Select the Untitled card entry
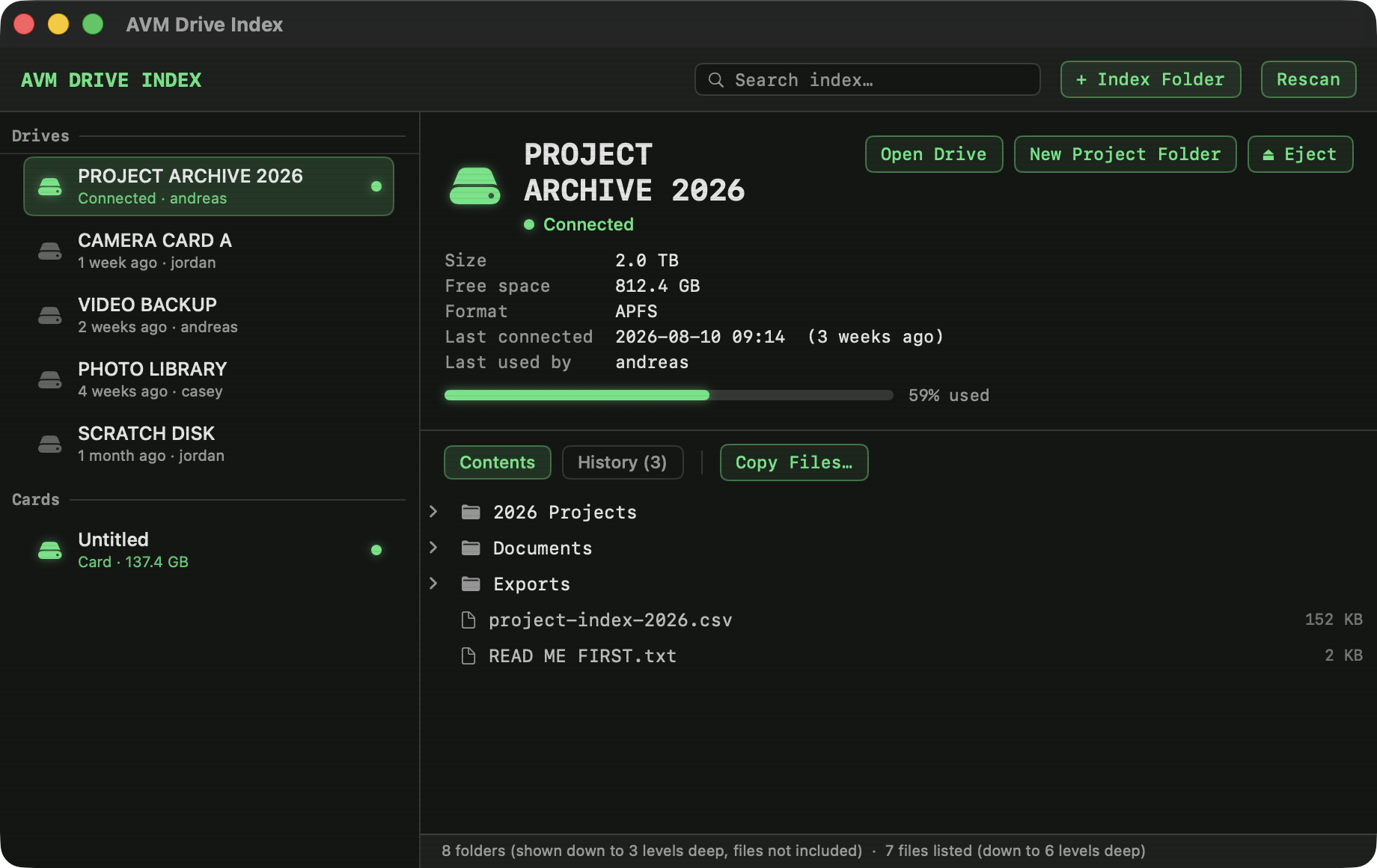1377x868 pixels. pyautogui.click(x=209, y=550)
